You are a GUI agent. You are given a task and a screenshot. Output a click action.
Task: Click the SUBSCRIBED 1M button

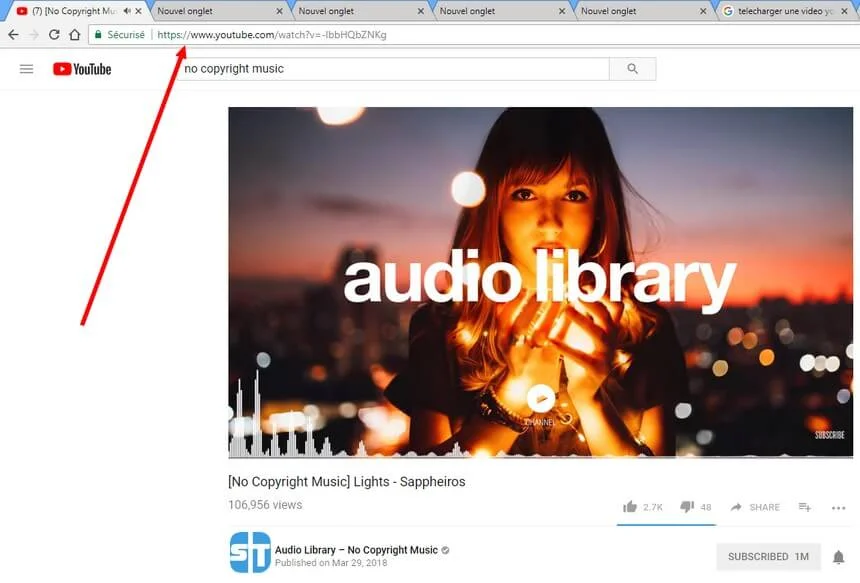[766, 556]
